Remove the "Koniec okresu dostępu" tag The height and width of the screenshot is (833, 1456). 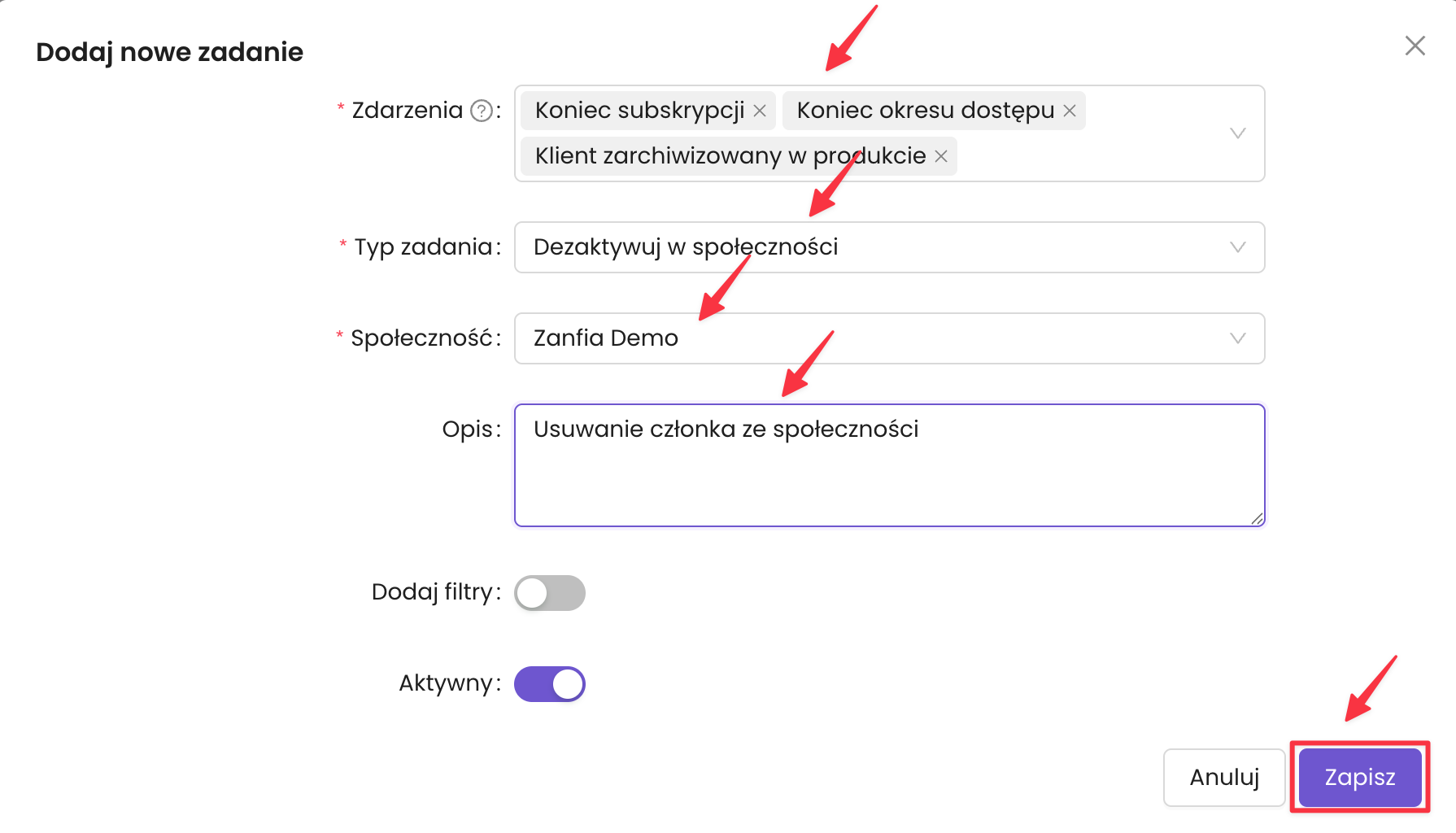[1070, 111]
